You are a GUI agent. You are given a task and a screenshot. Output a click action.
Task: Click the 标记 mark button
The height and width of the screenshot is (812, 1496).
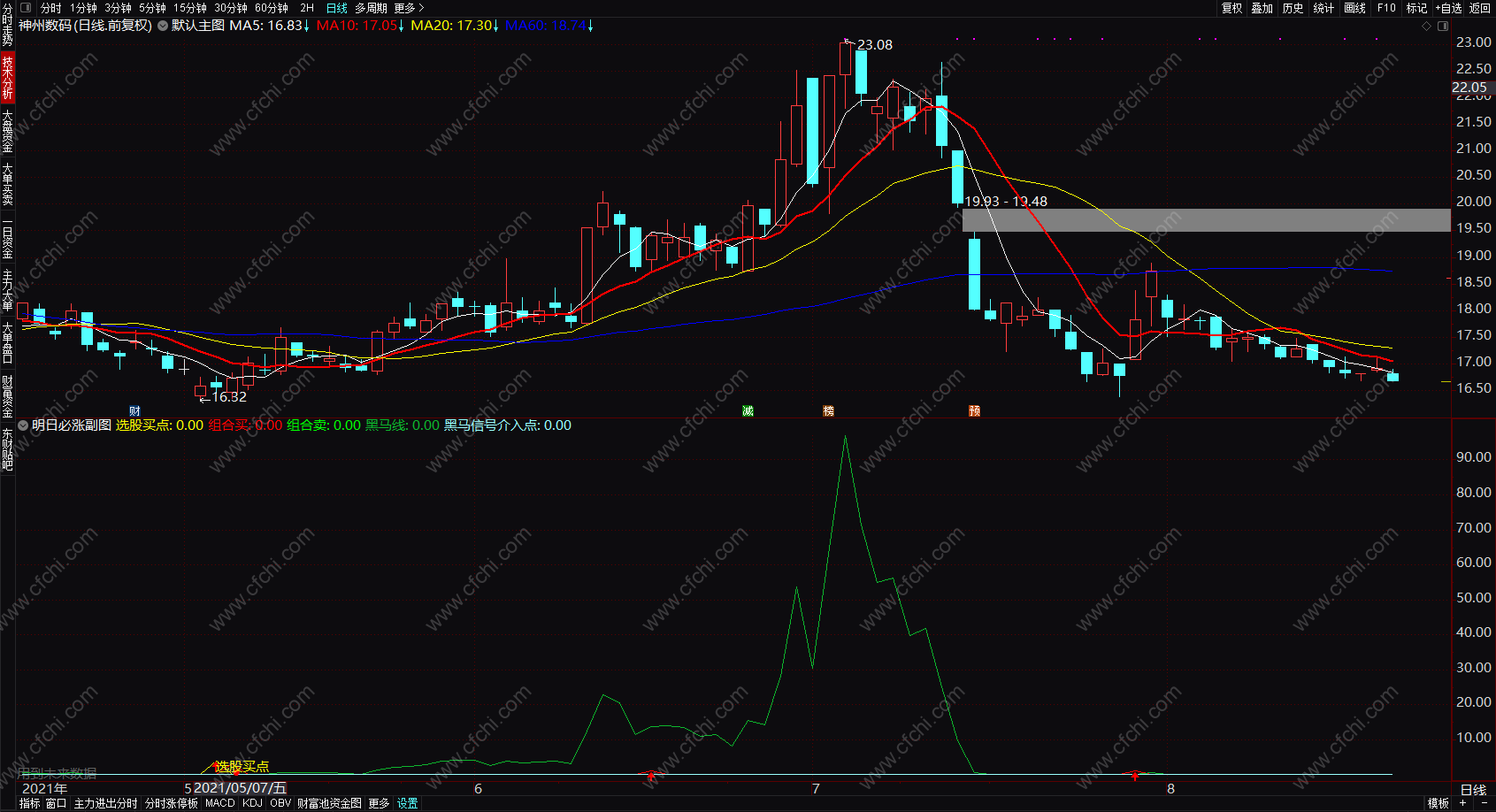pos(1416,8)
